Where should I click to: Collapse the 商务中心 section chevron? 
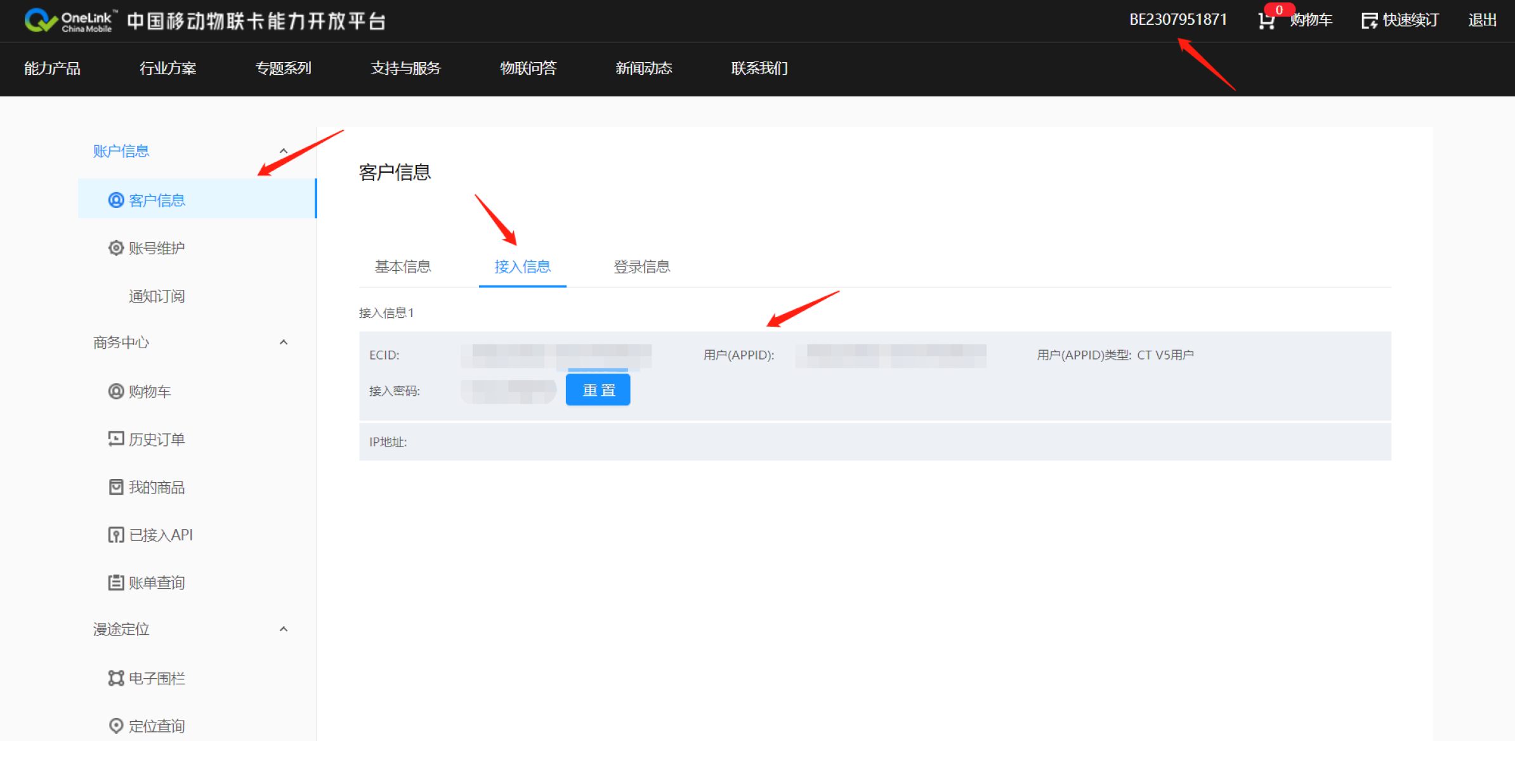point(284,343)
